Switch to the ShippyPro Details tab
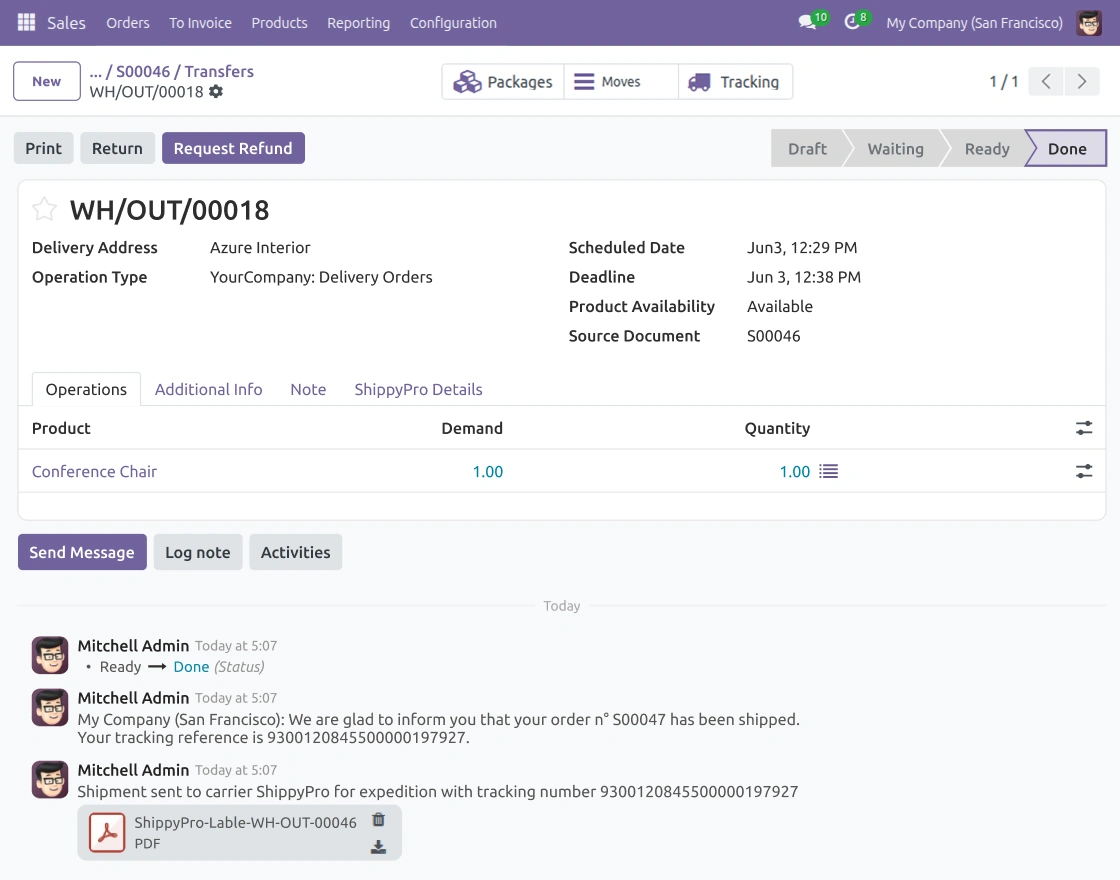The image size is (1120, 880). click(419, 389)
